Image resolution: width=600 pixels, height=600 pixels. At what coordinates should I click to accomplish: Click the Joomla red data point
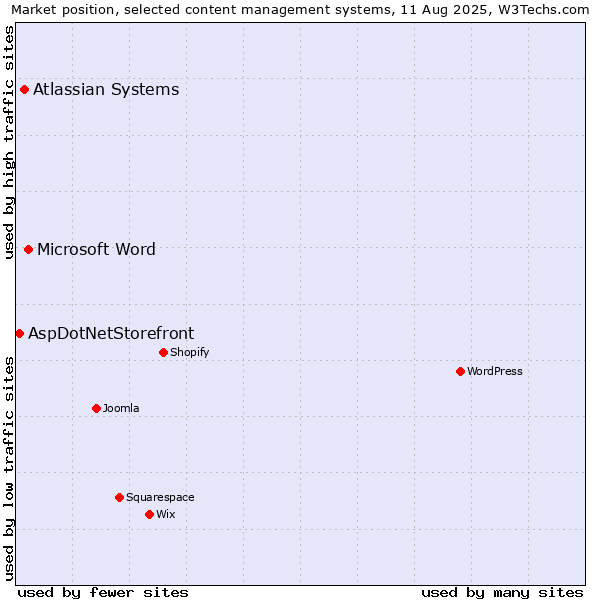(96, 408)
